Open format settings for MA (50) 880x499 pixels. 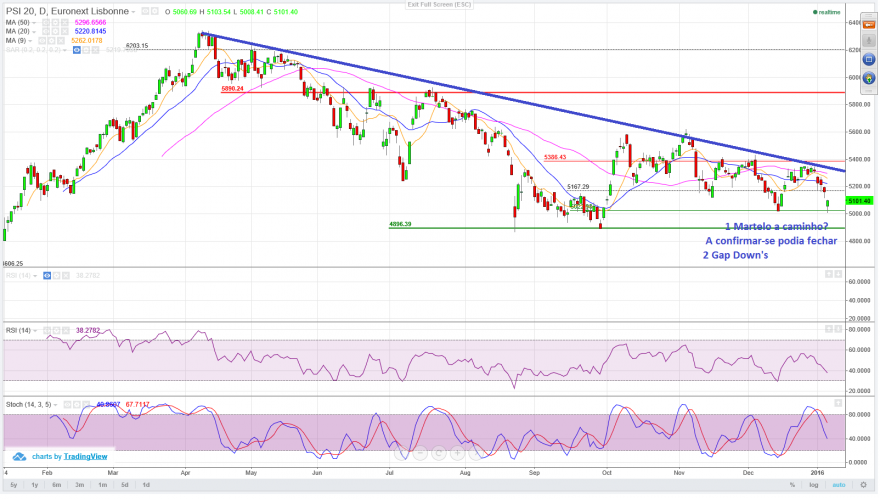pos(56,22)
